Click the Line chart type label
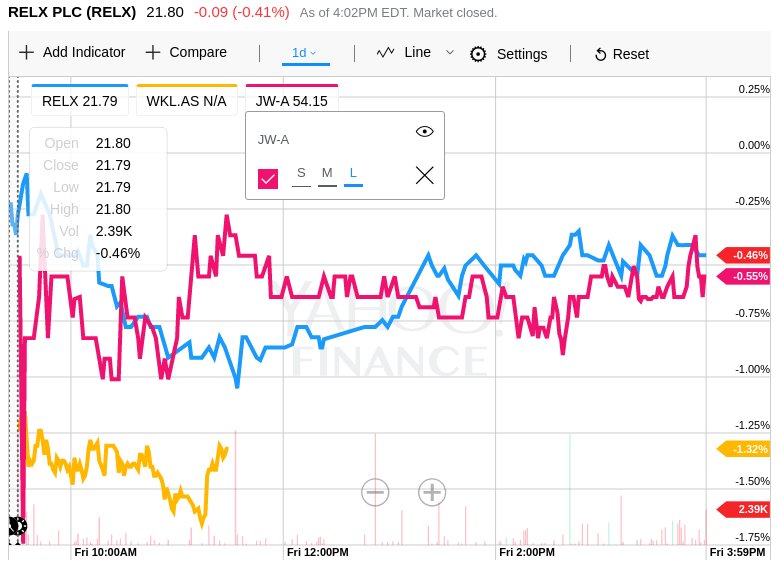 pos(417,52)
